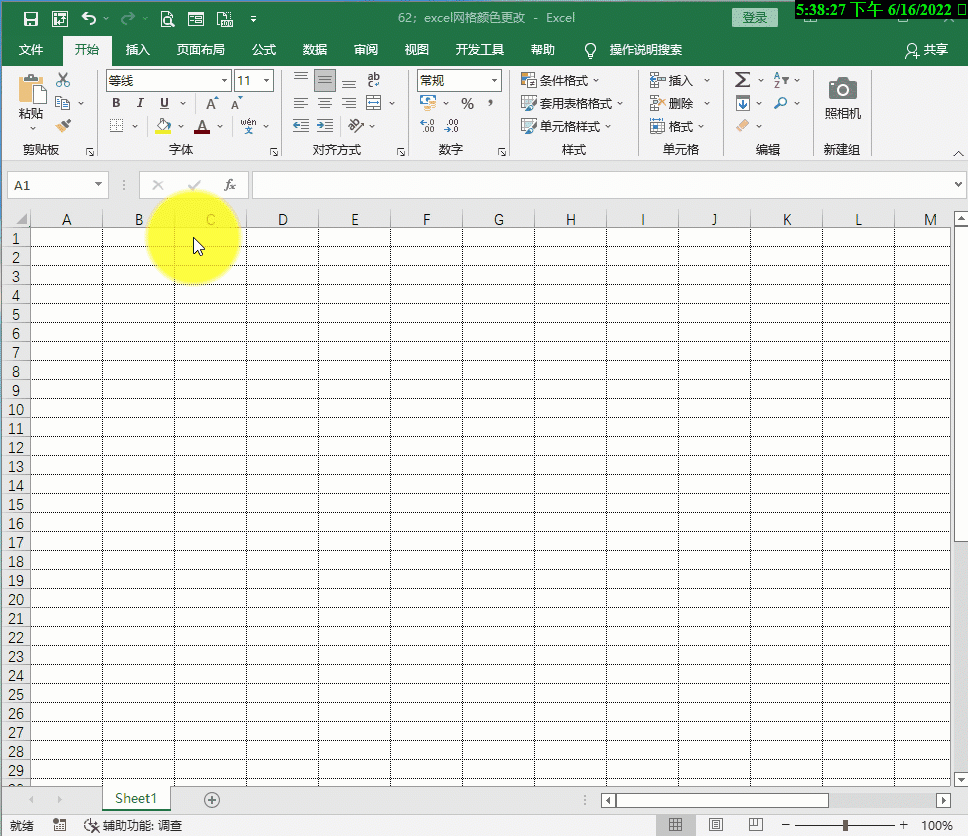The width and height of the screenshot is (968, 836).
Task: Open Sort and Filter icon
Action: tap(781, 80)
